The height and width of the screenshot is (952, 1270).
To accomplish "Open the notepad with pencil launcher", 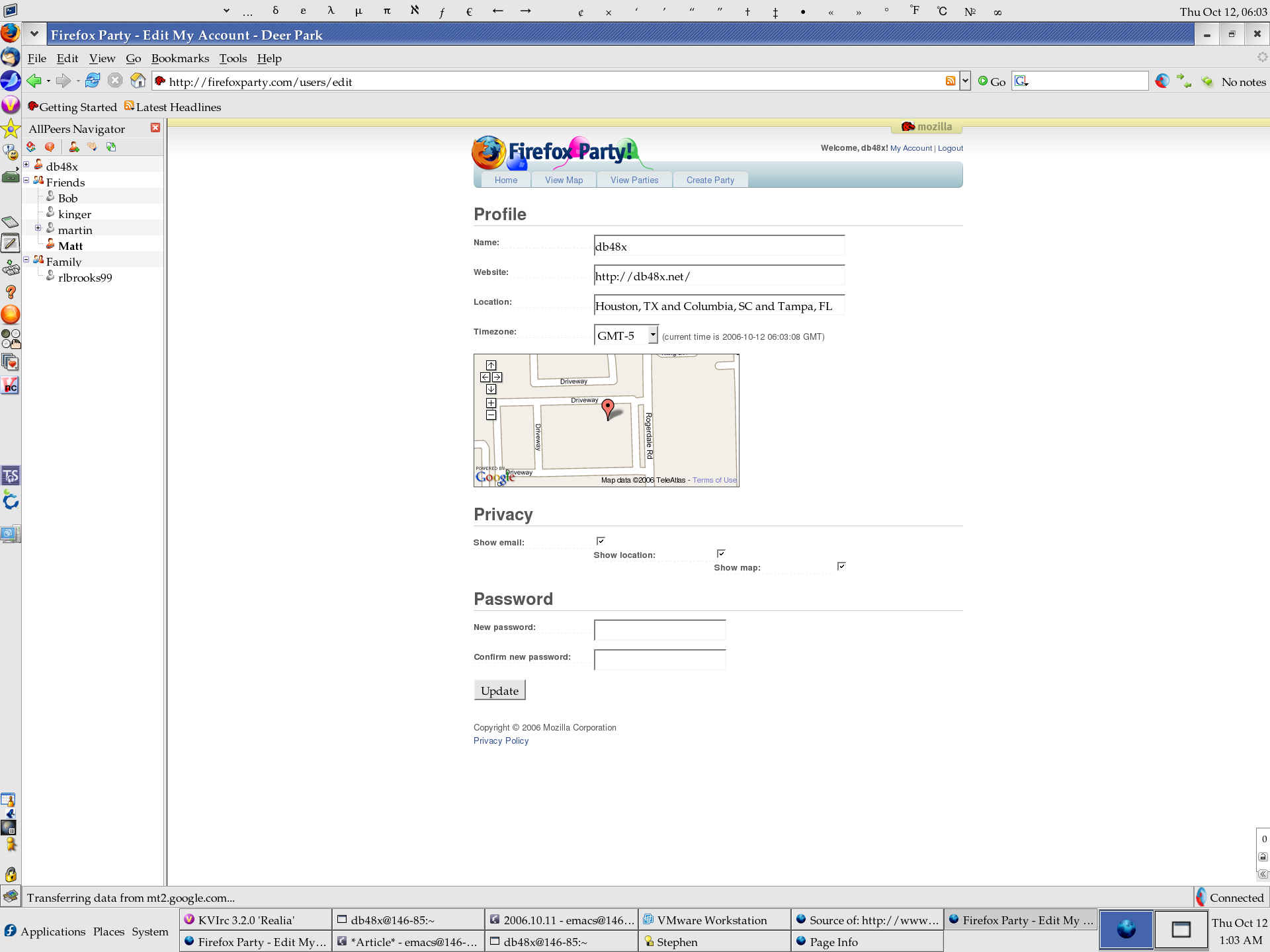I will (x=11, y=243).
